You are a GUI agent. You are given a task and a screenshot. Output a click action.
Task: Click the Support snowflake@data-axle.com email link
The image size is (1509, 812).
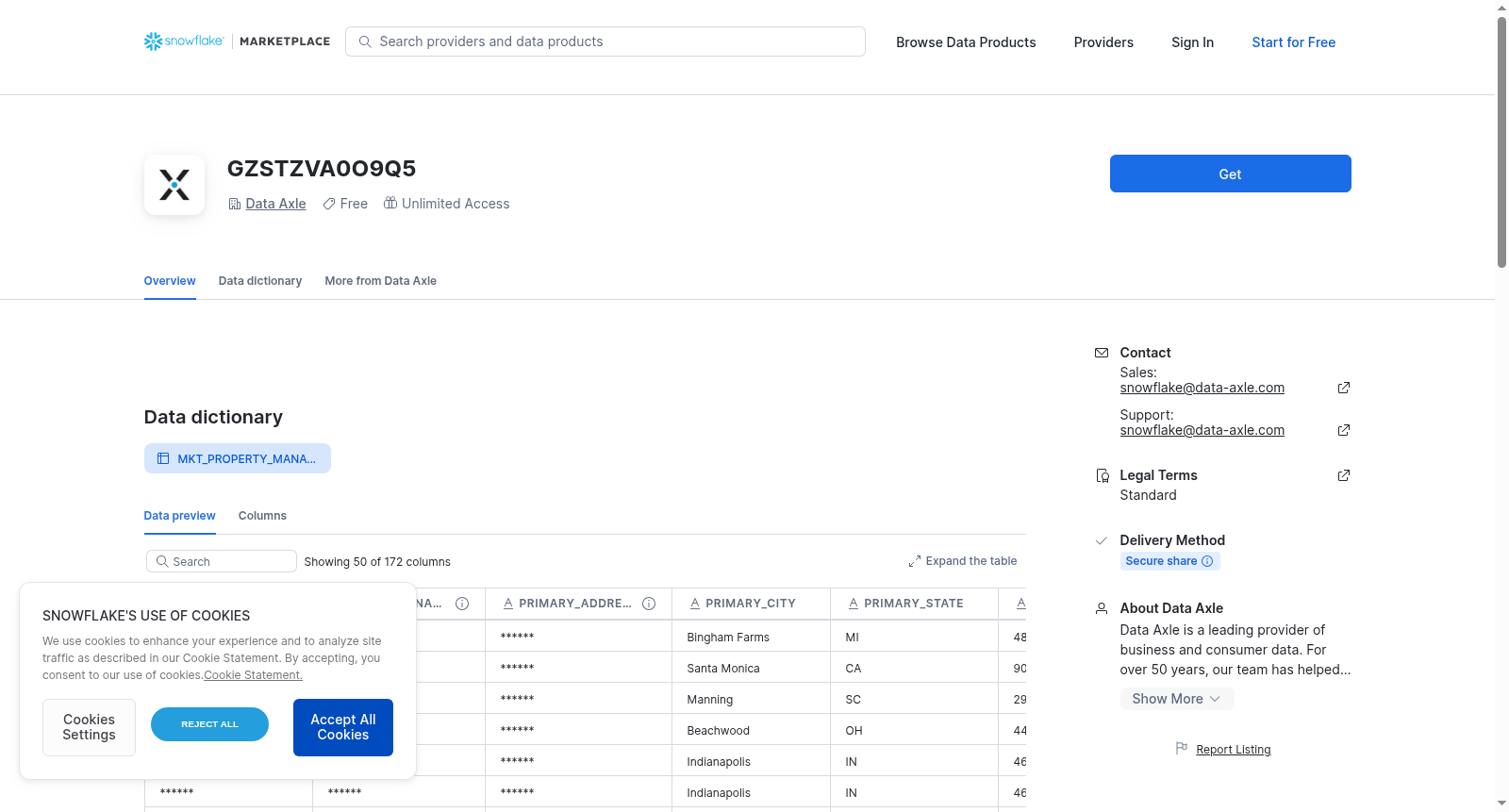(1202, 430)
